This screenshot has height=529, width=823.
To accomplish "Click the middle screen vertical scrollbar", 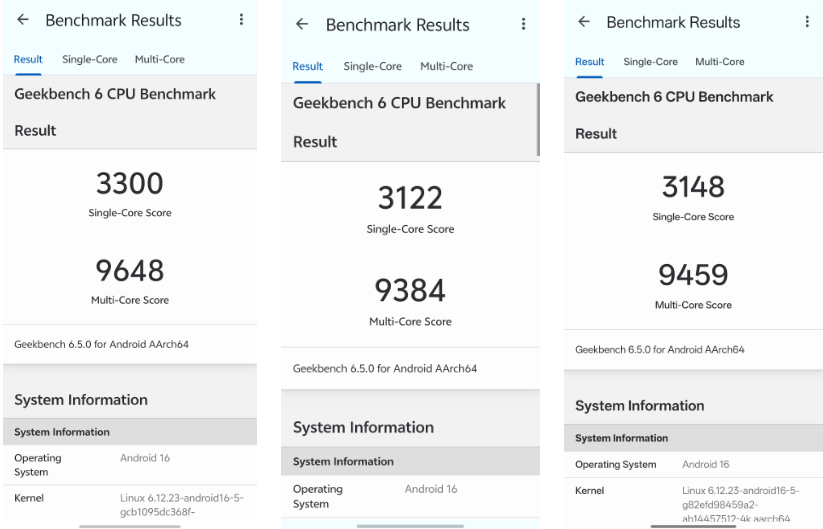I will (538, 120).
